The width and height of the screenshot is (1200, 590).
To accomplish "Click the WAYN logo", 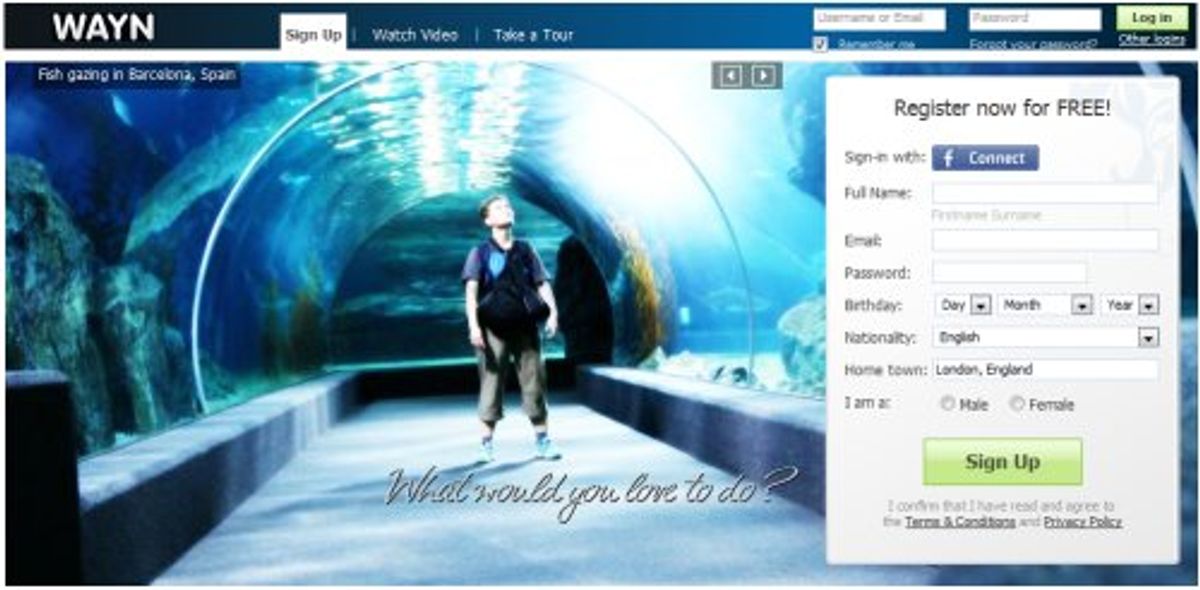I will coord(106,25).
